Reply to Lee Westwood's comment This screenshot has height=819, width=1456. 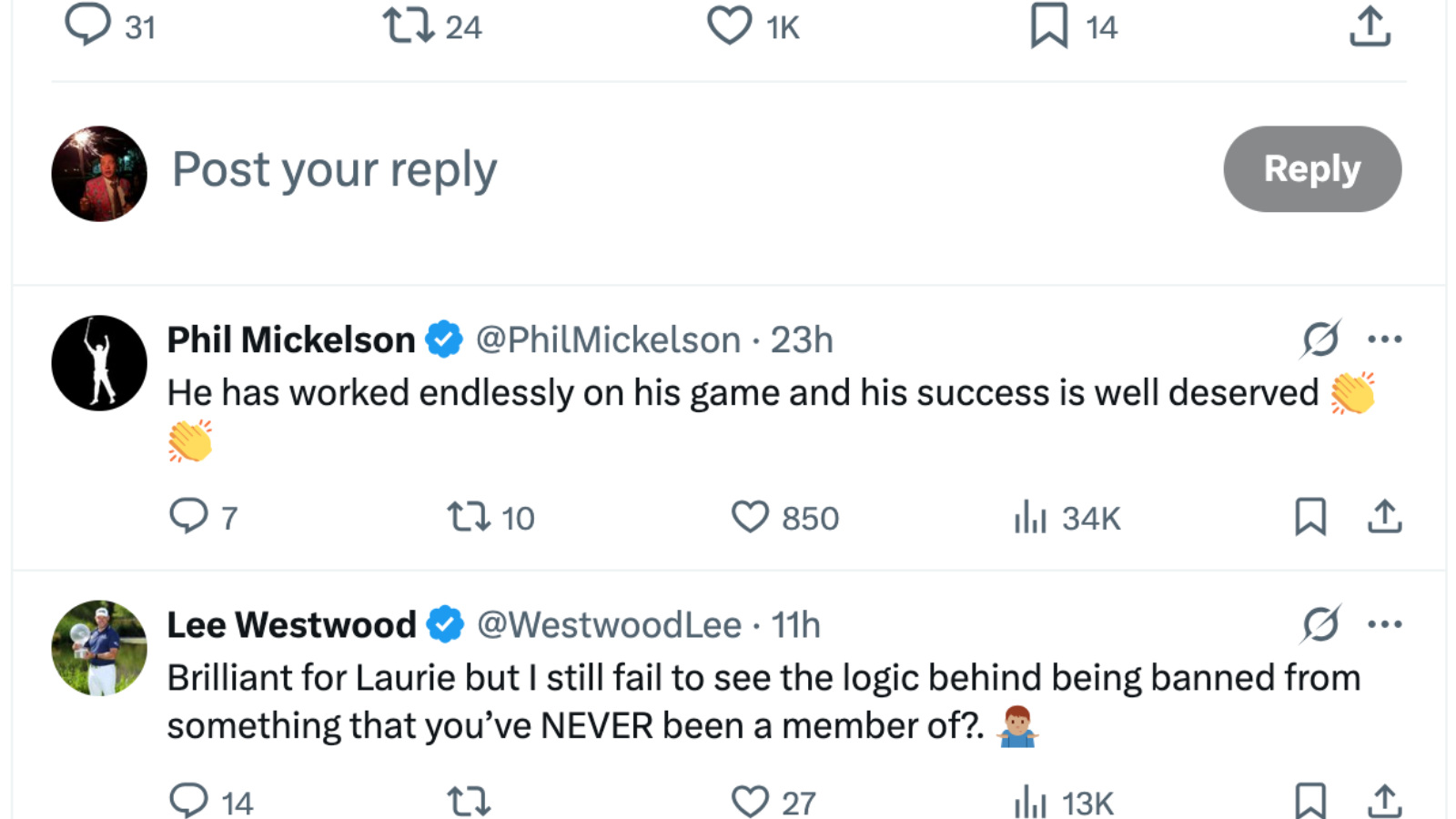188,801
